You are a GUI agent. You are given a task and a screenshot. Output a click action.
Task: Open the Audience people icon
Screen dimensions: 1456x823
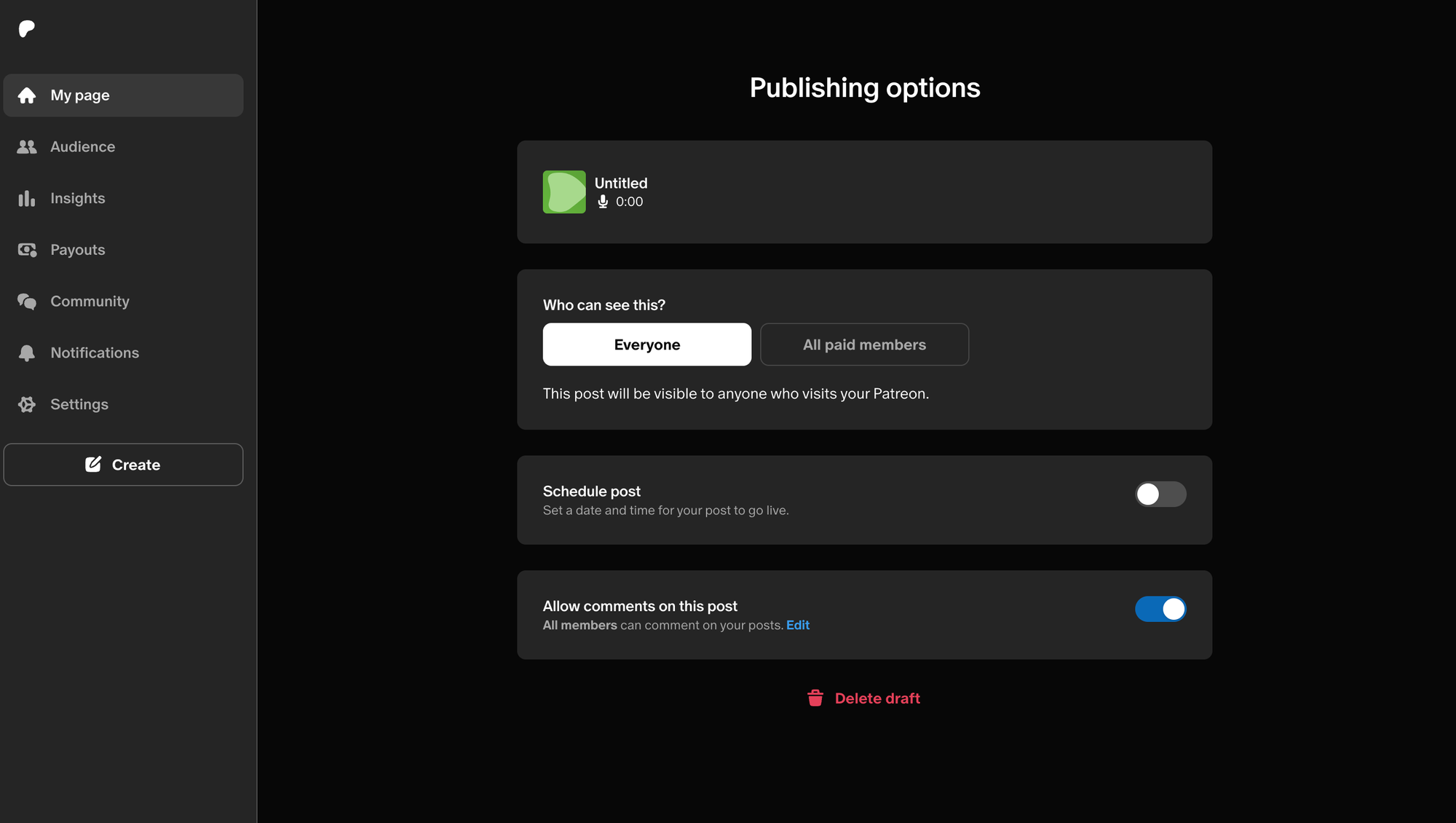click(x=27, y=147)
